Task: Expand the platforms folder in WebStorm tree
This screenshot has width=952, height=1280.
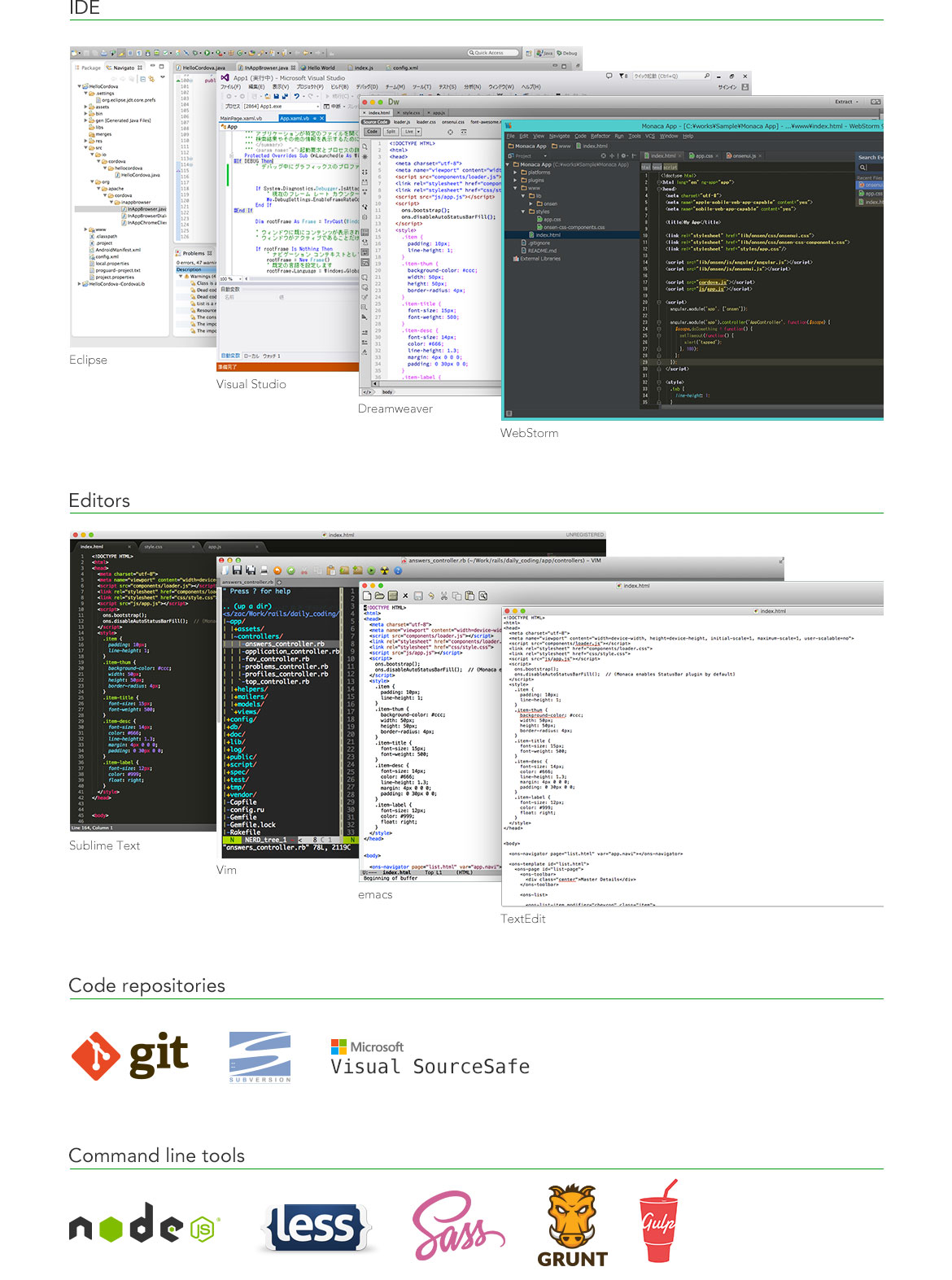Action: point(515,173)
